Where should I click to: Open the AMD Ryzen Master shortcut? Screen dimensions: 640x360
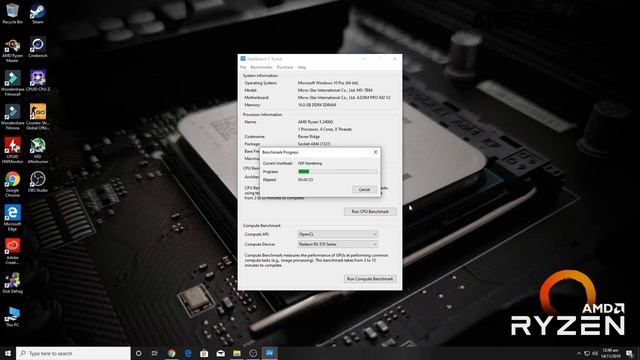tap(12, 50)
